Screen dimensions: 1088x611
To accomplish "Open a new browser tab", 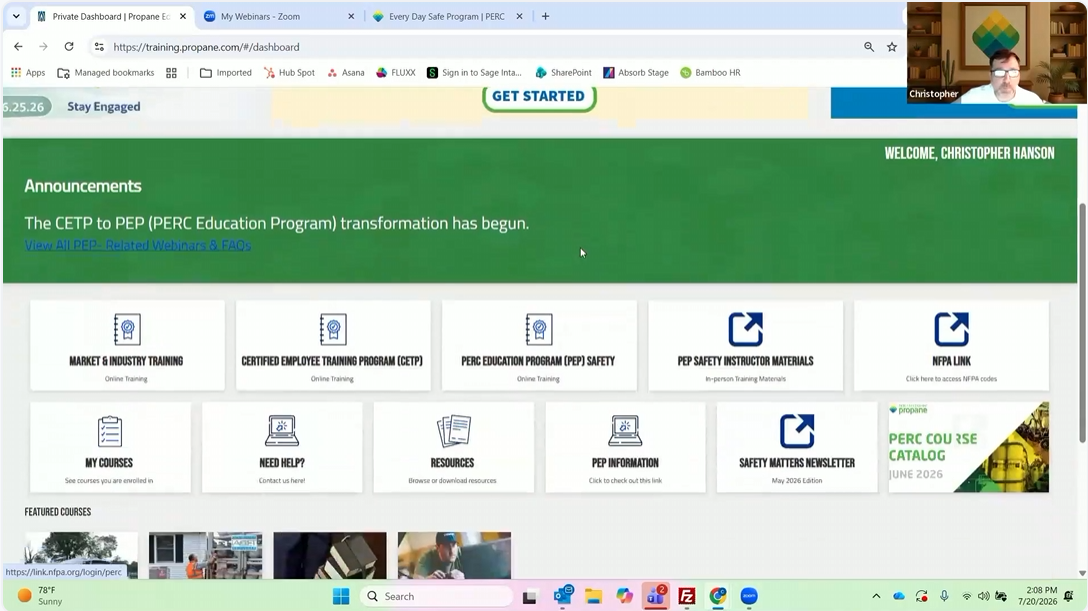I will (x=545, y=16).
